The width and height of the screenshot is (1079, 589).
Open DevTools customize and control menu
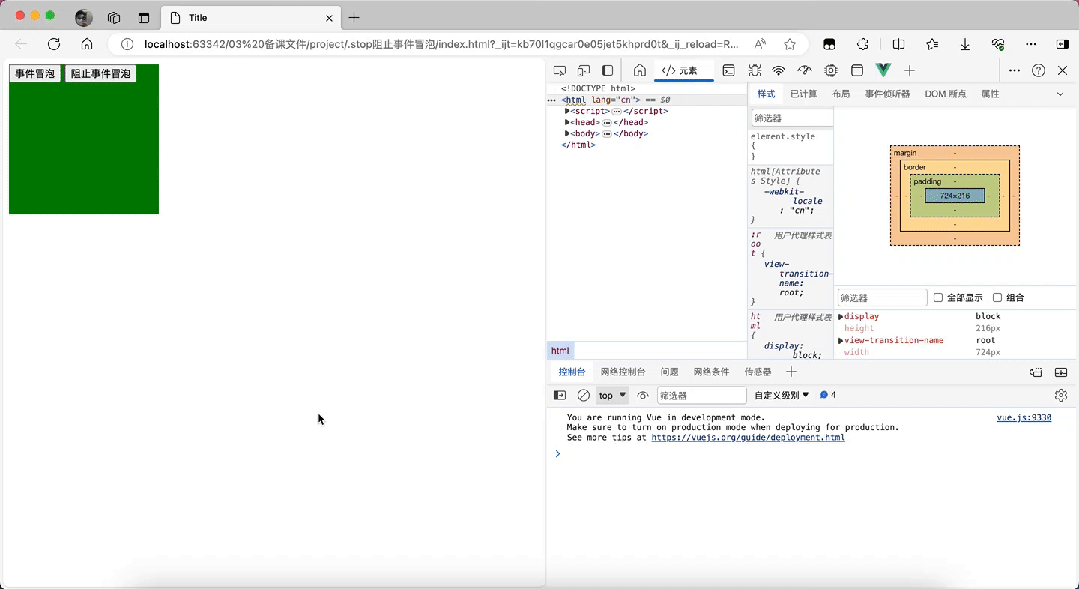click(x=1014, y=70)
